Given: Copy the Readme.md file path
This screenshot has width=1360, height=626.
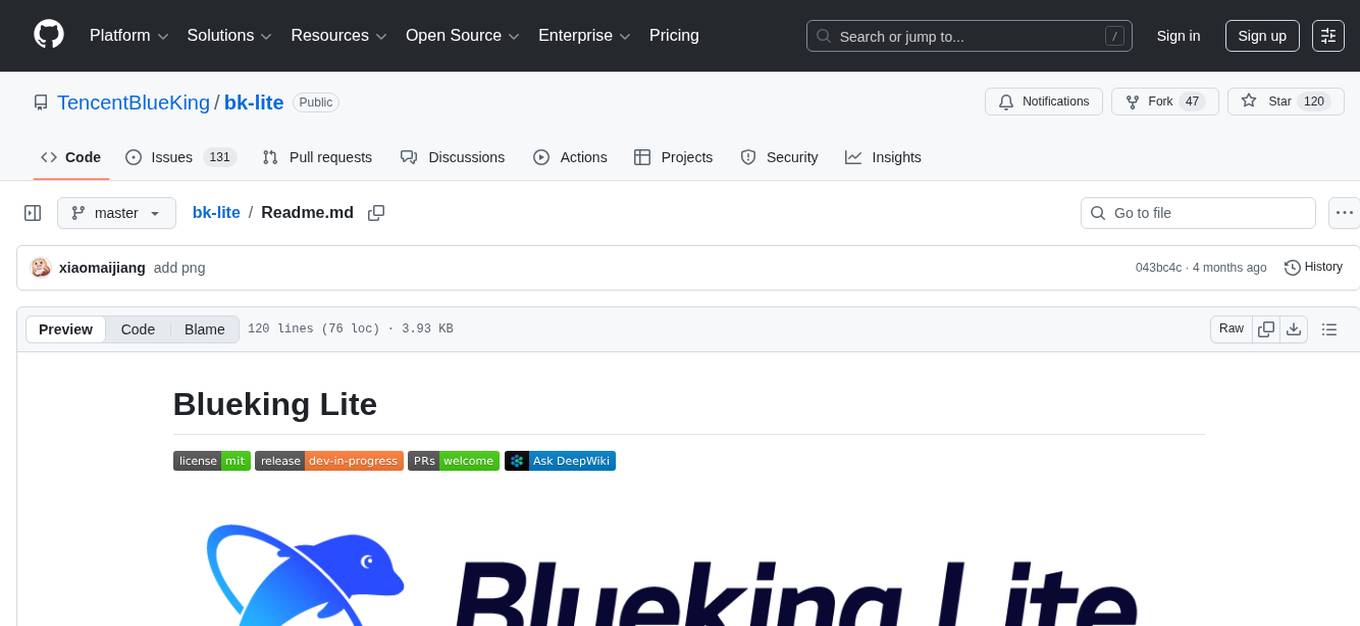Looking at the screenshot, I should (x=376, y=212).
